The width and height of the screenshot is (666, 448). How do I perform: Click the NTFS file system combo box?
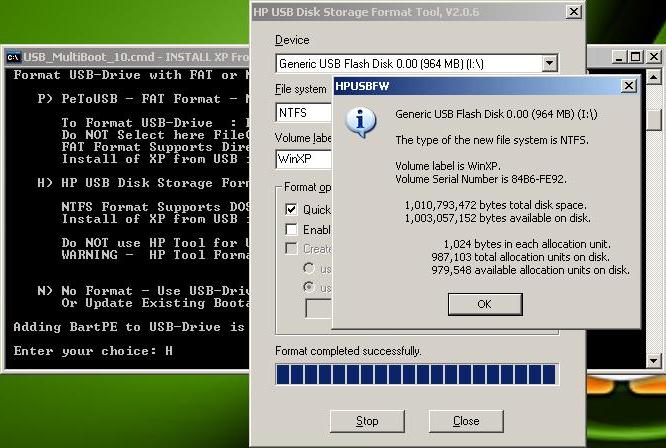[304, 113]
